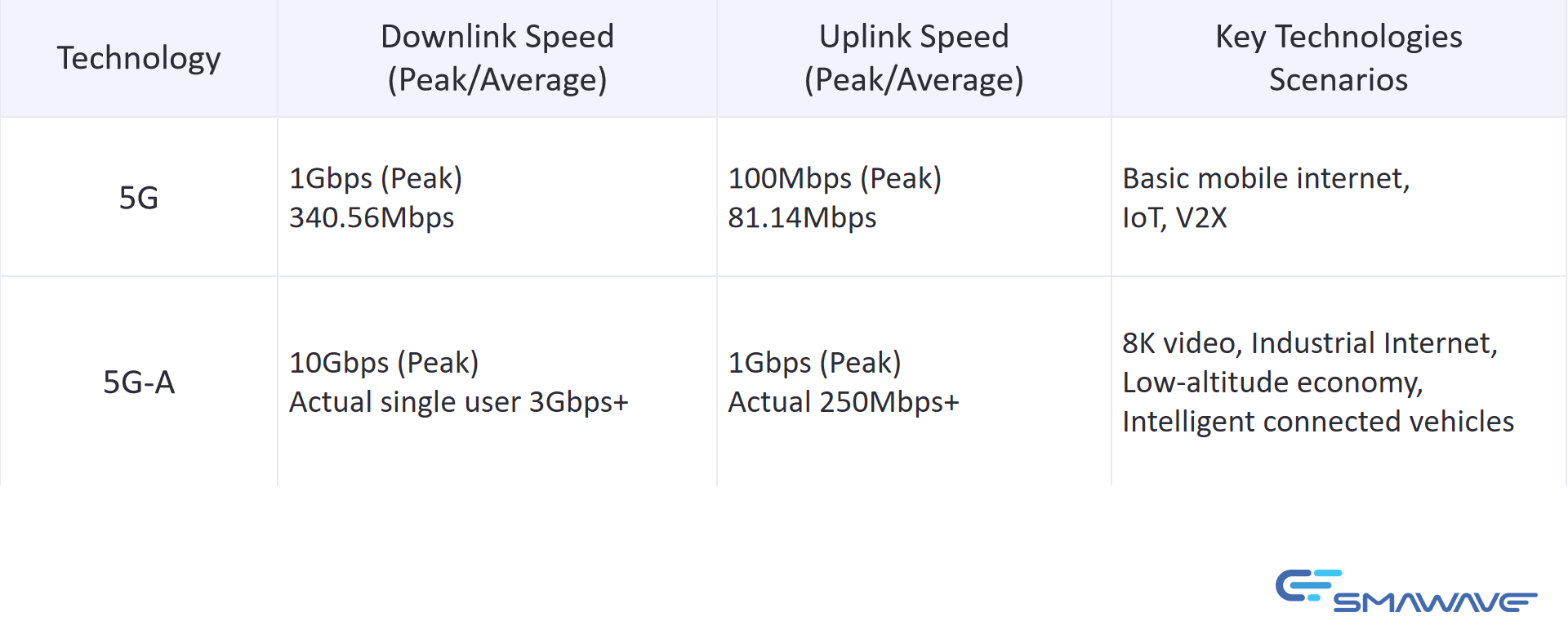Click the 100Mbps (Peak) uplink text

coord(835,178)
